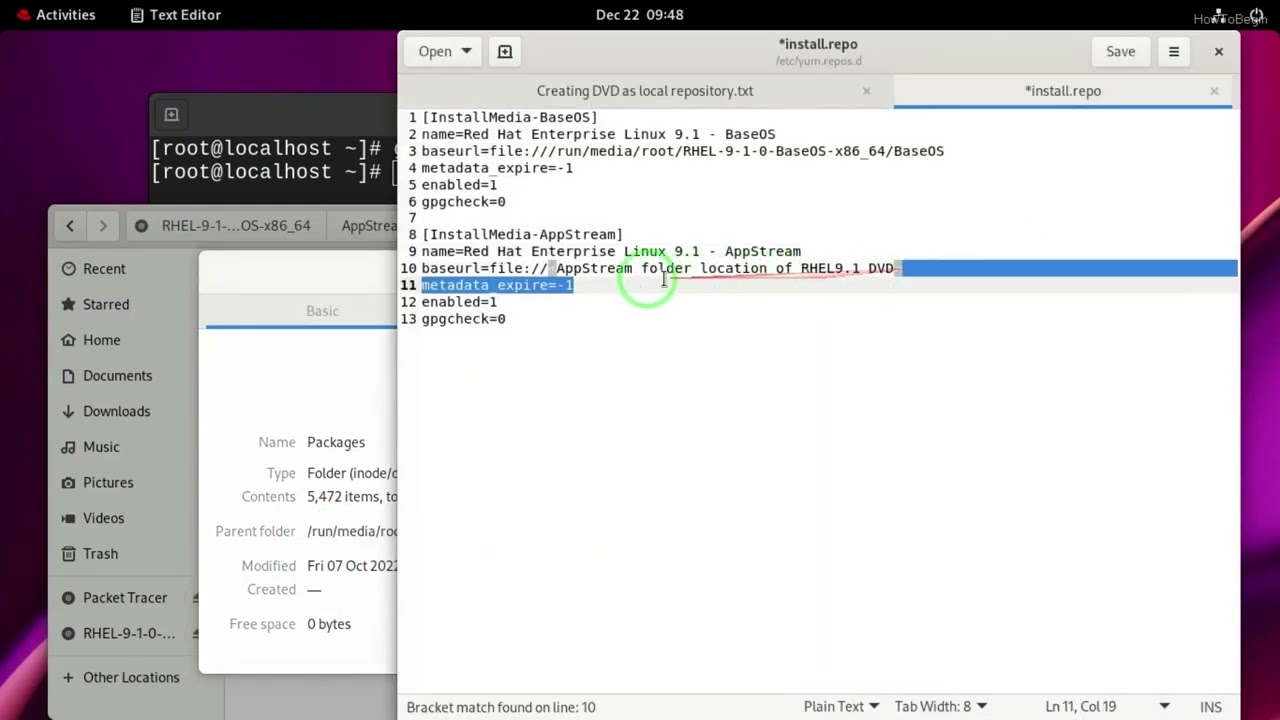The height and width of the screenshot is (720, 1280).
Task: Click the Packages name value in Properties
Action: pos(336,442)
